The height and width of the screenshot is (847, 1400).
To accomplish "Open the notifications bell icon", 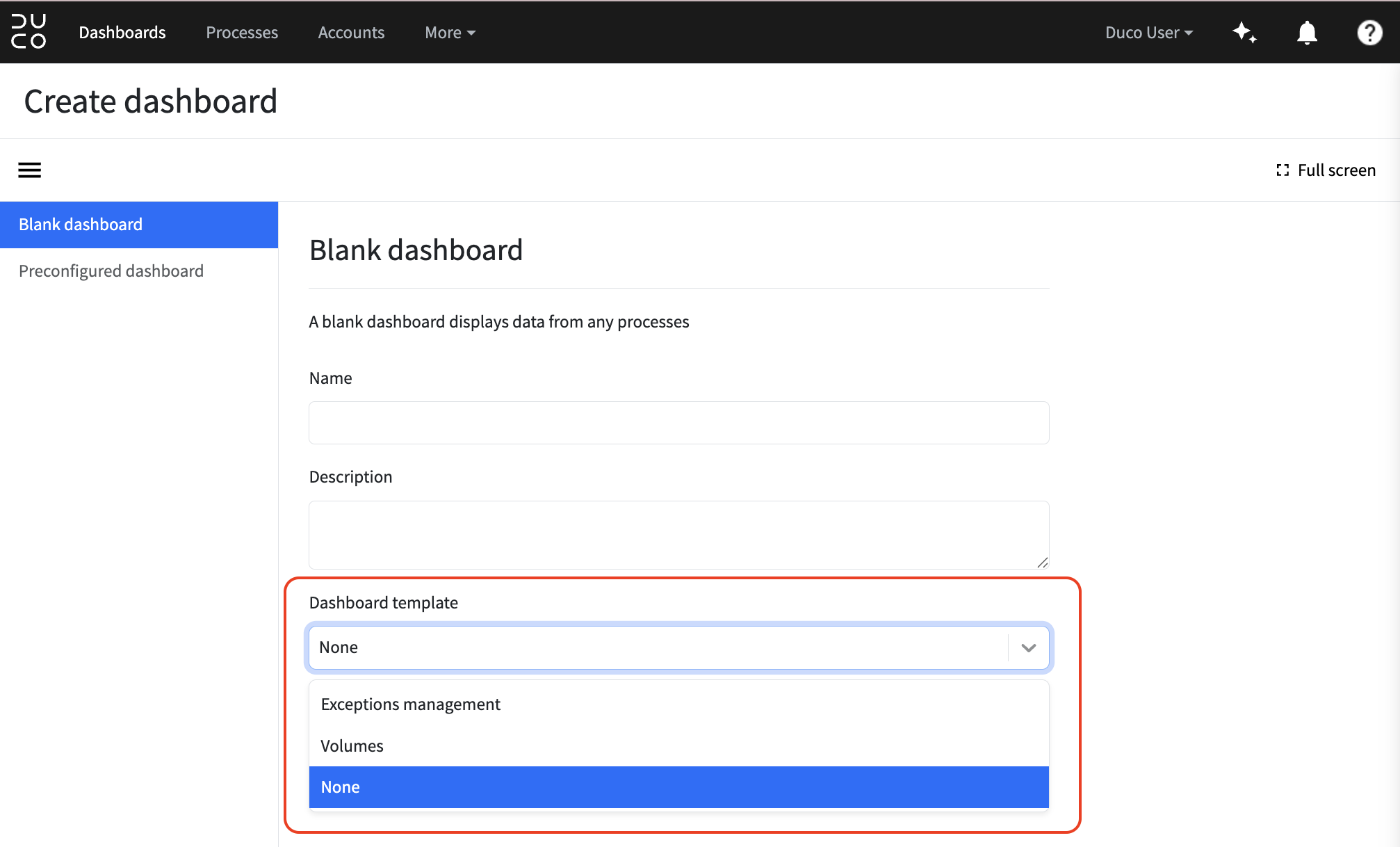I will (x=1307, y=33).
